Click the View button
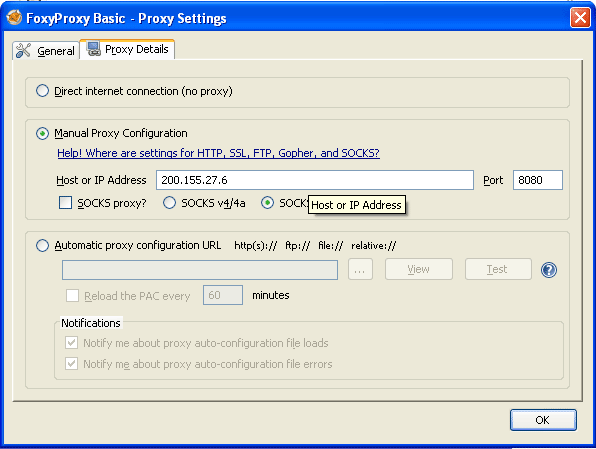 click(418, 269)
